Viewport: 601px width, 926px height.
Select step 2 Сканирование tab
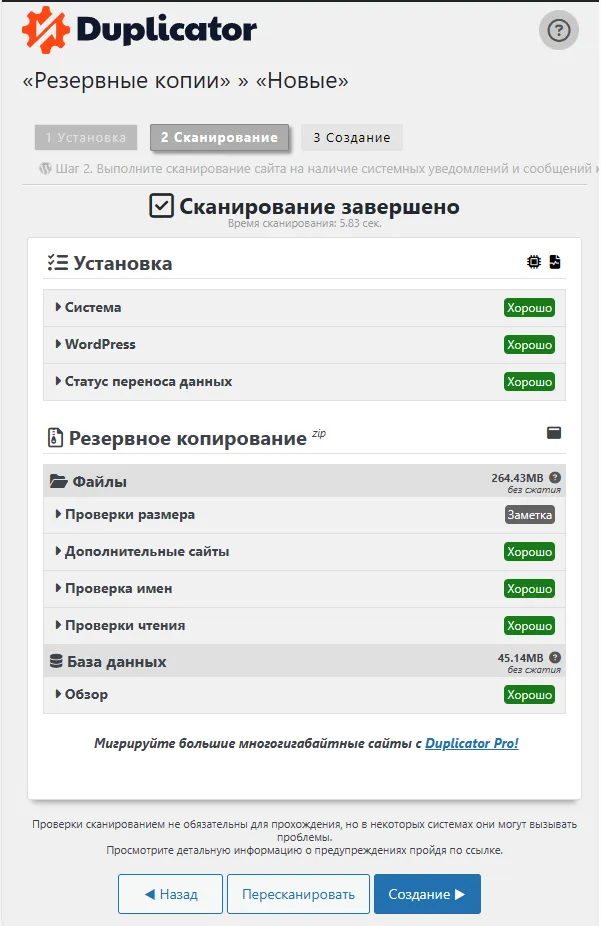219,137
